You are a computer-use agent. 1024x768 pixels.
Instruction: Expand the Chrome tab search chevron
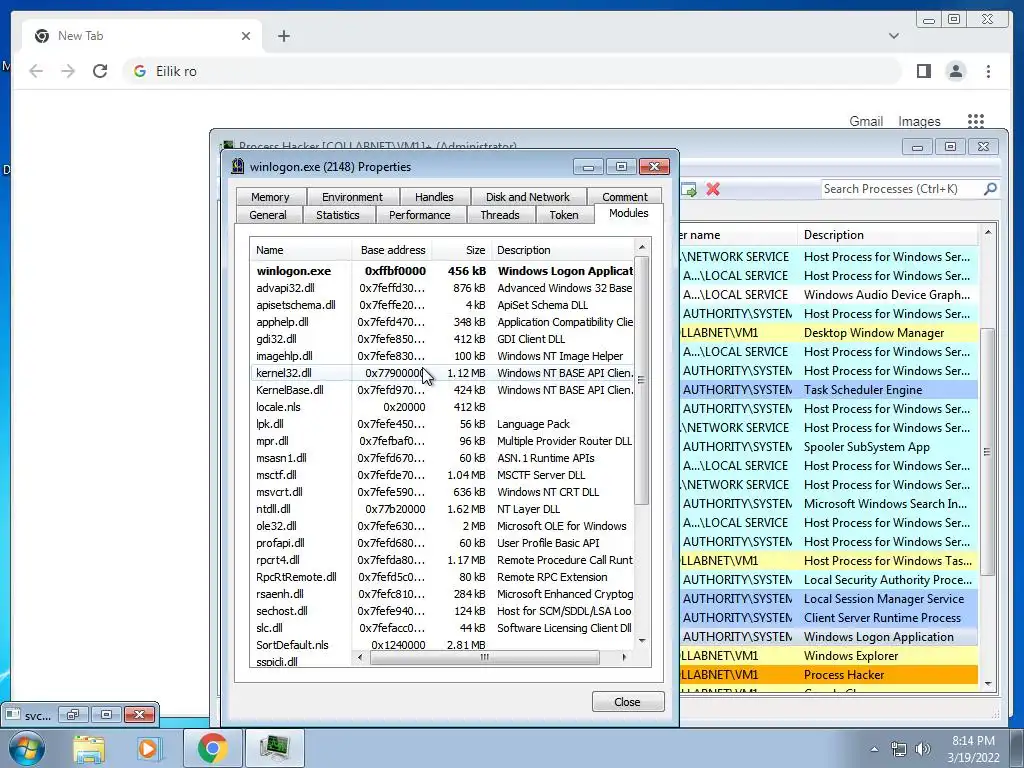tap(893, 36)
